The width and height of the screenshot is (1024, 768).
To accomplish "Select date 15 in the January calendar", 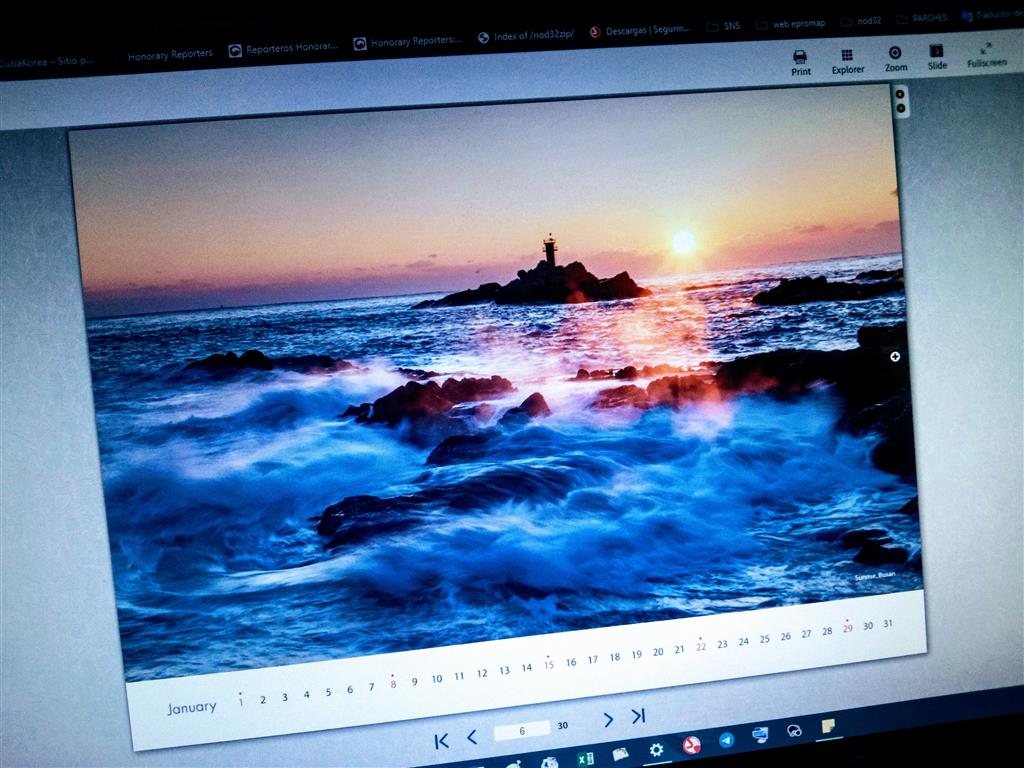I will (x=549, y=664).
